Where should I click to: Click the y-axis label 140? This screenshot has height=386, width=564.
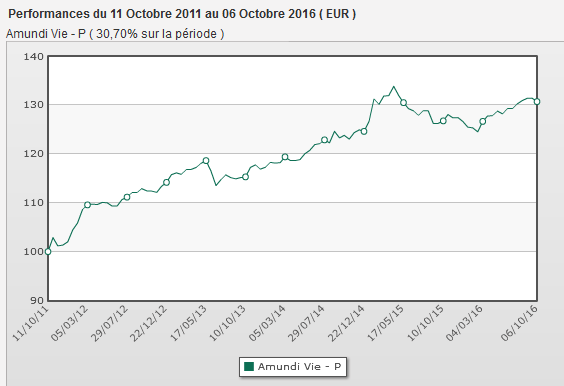point(33,56)
